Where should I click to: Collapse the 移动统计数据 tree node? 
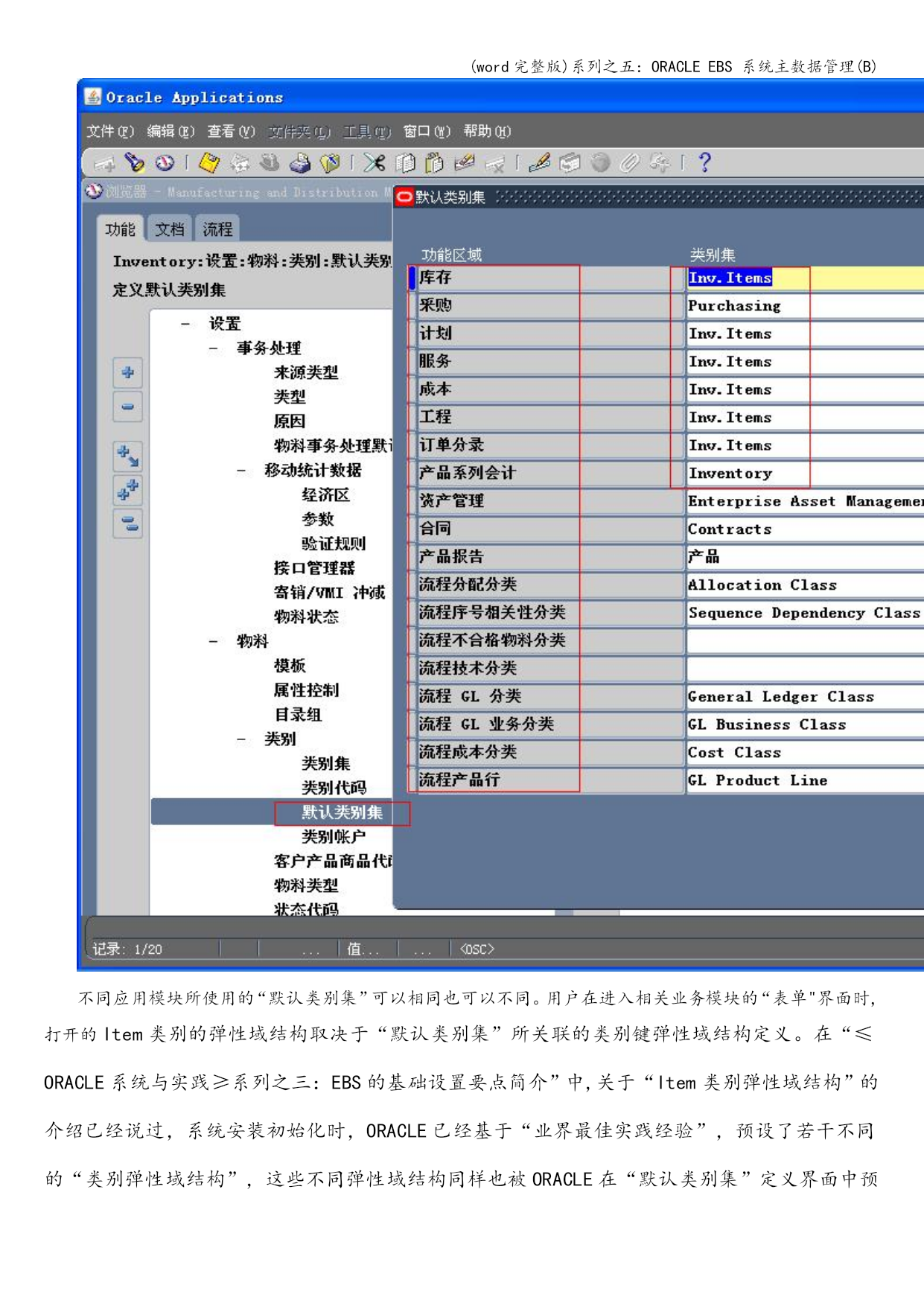(241, 471)
